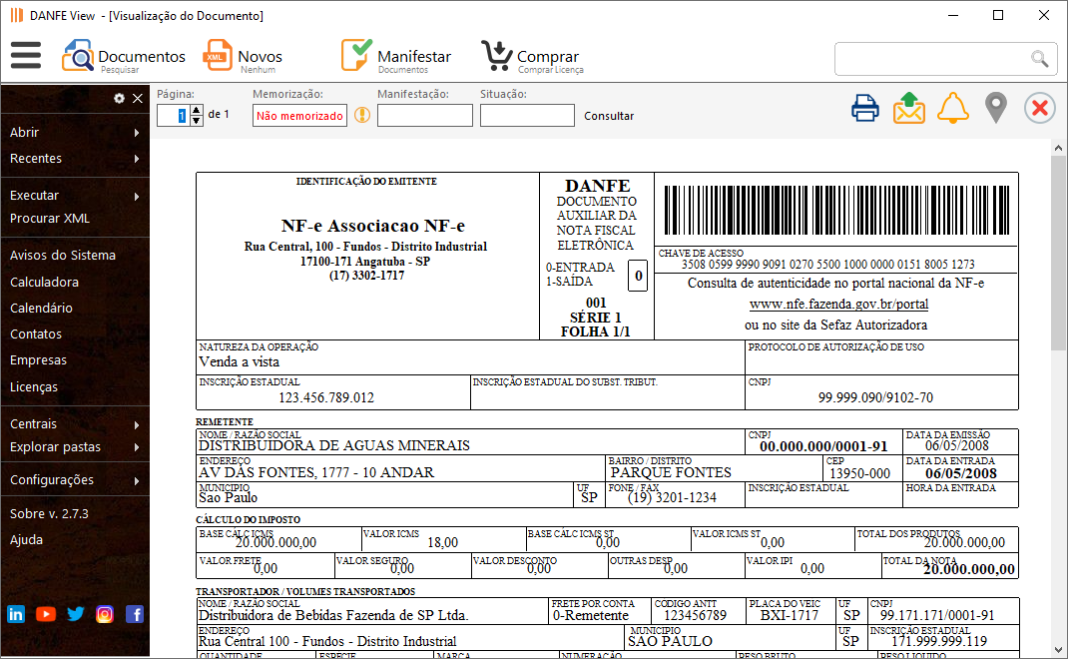Click the sidebar settings gear icon
Screen dimensions: 1068x659
119,98
